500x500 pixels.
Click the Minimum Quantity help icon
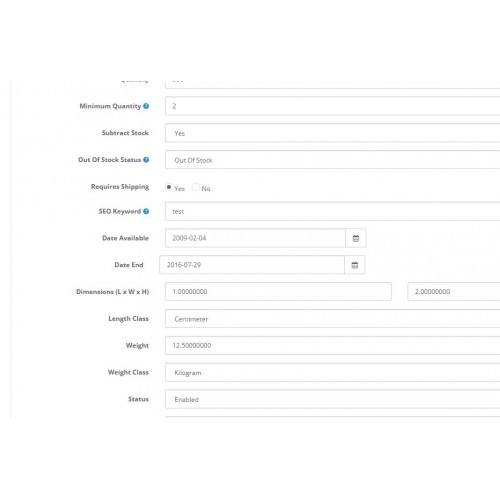click(x=146, y=106)
